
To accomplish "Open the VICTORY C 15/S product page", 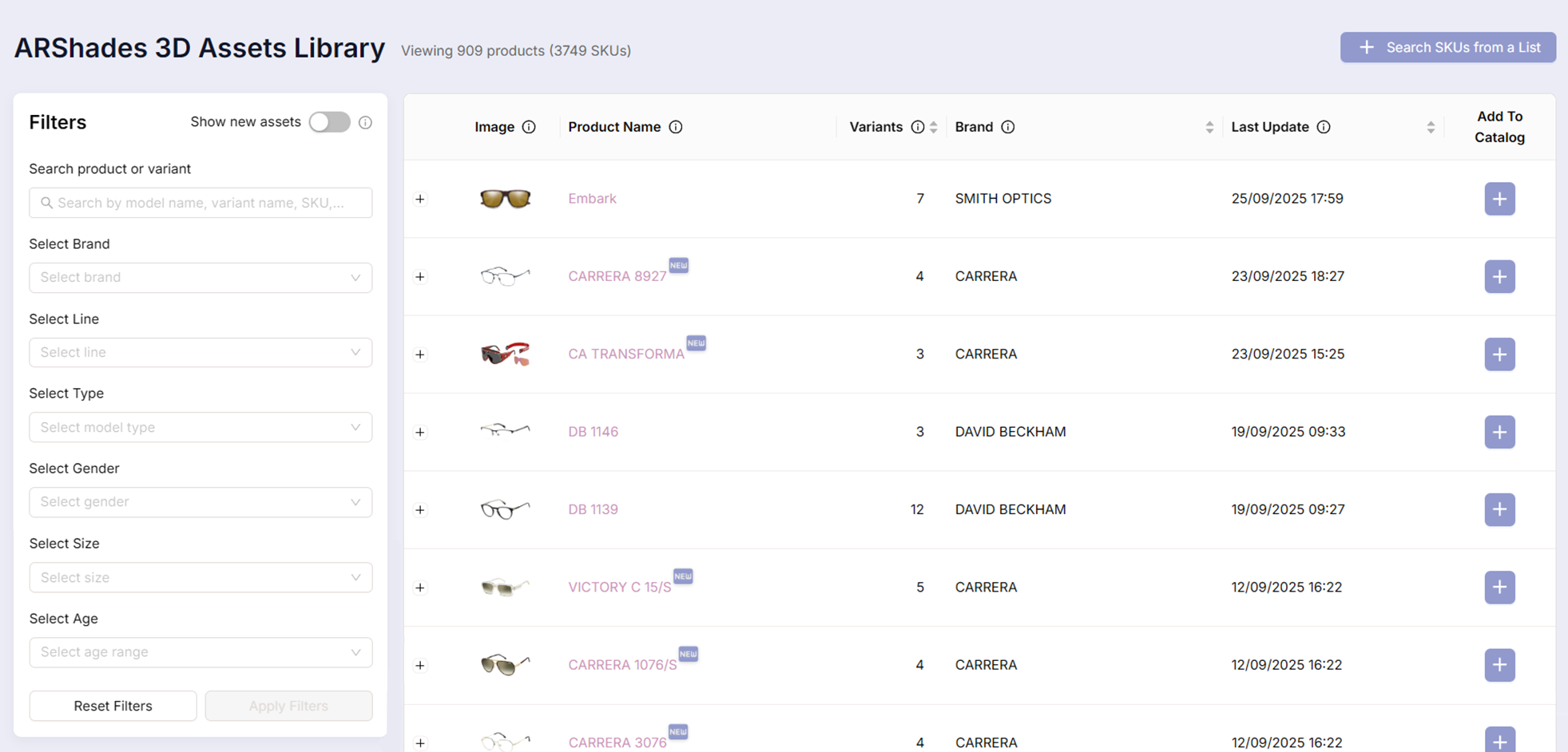I will click(619, 587).
